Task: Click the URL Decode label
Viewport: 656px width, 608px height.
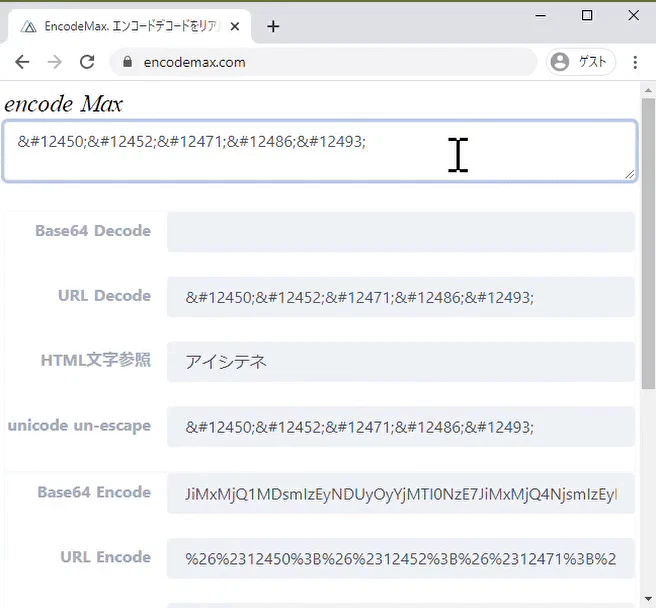Action: (x=105, y=296)
